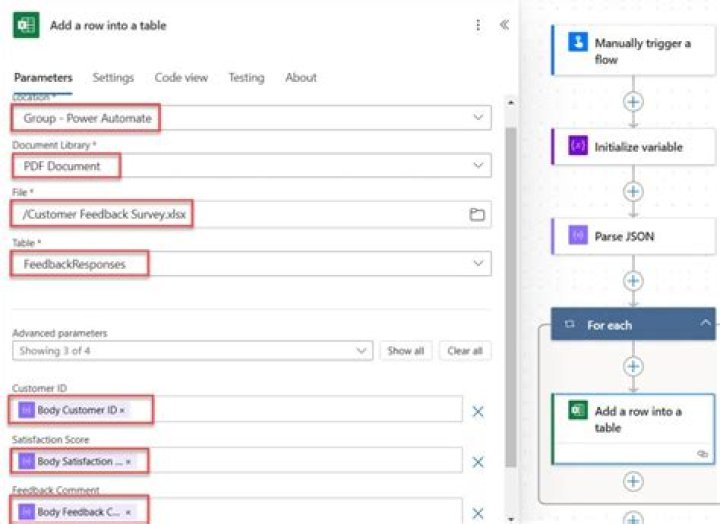720x524 pixels.
Task: Click the Body Feedback C... token
Action: tap(77, 512)
